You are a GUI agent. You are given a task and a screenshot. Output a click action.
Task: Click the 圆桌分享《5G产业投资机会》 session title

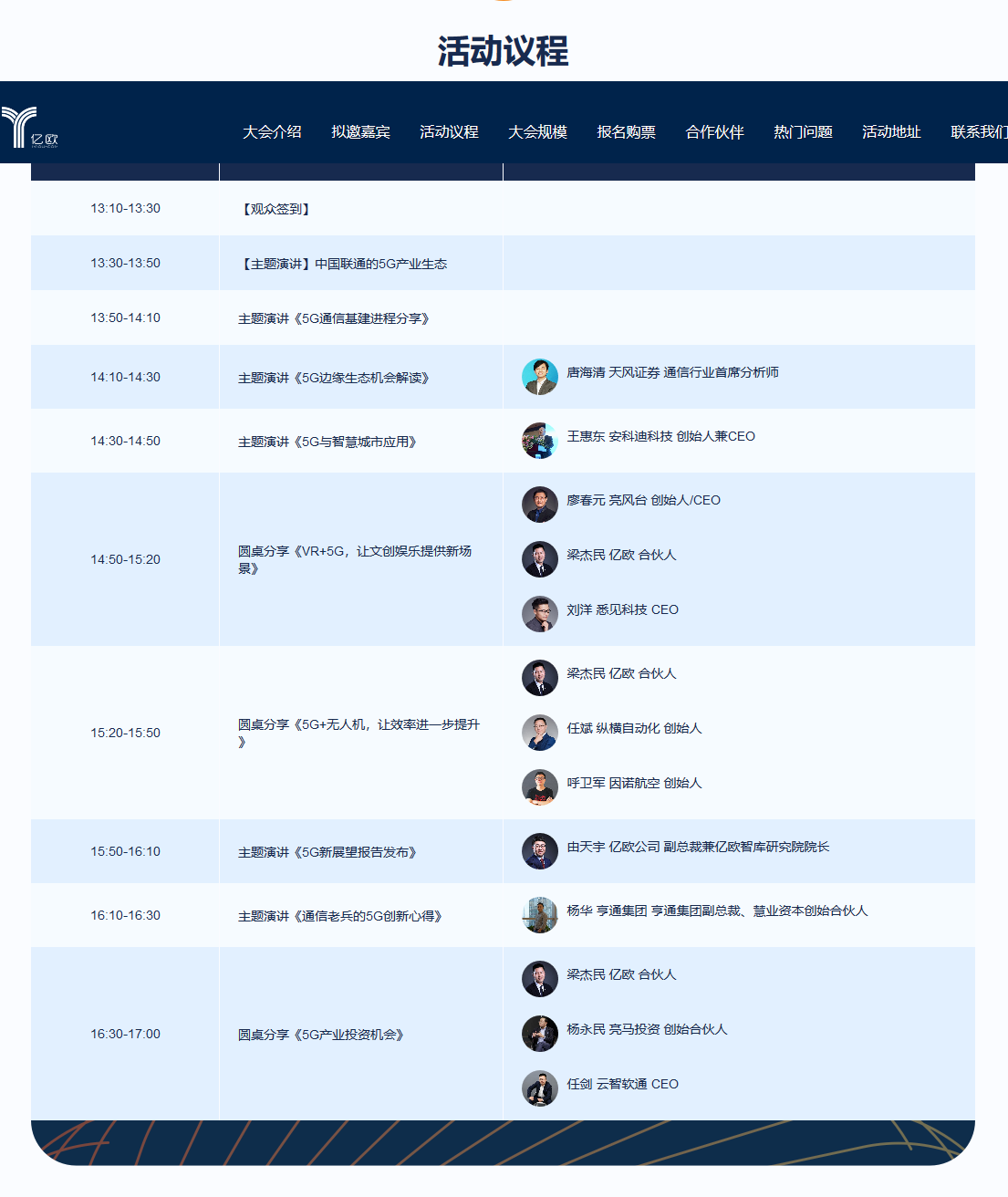(x=321, y=1035)
